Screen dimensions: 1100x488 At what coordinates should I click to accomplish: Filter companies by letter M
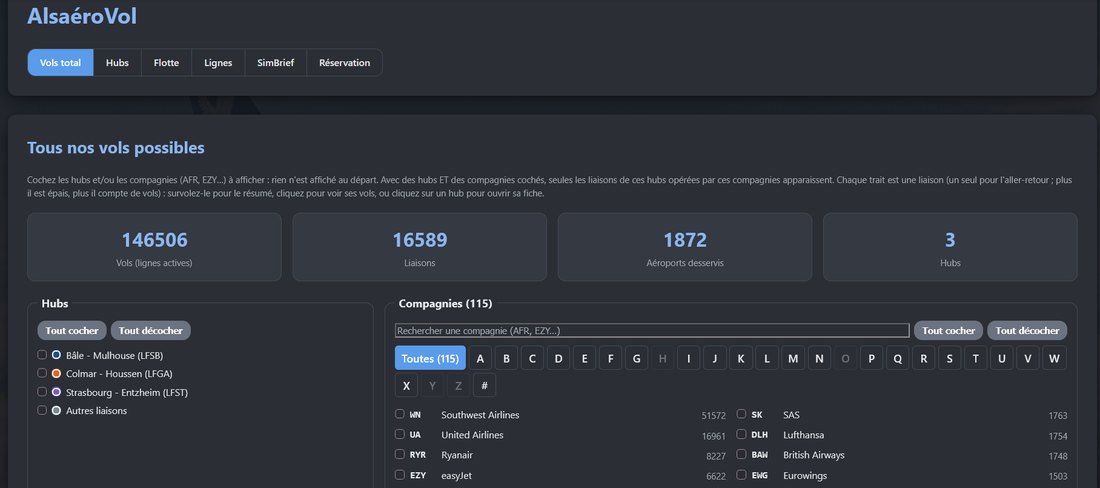[793, 358]
